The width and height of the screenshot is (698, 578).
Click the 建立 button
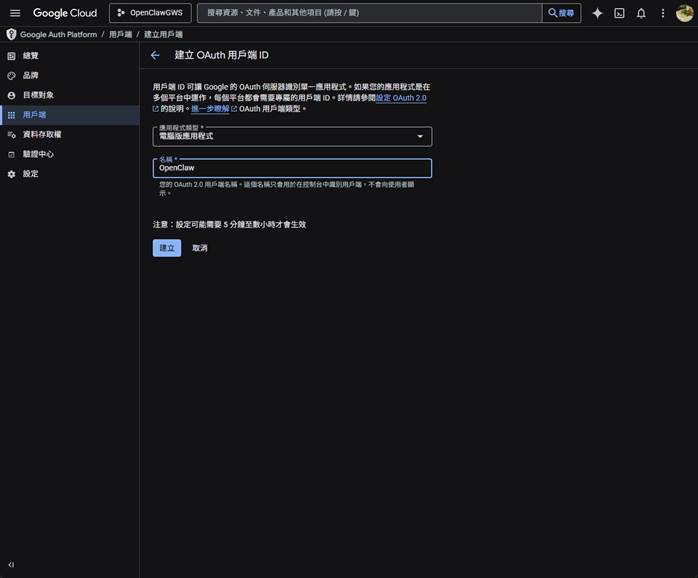167,248
